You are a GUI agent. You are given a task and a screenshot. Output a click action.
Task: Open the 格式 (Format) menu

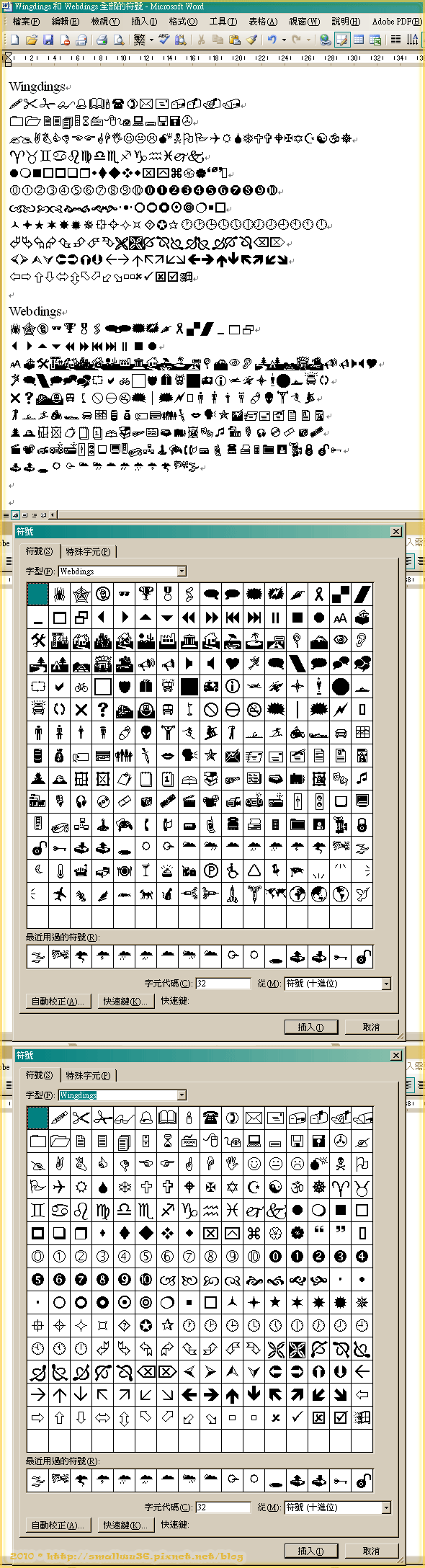(183, 22)
